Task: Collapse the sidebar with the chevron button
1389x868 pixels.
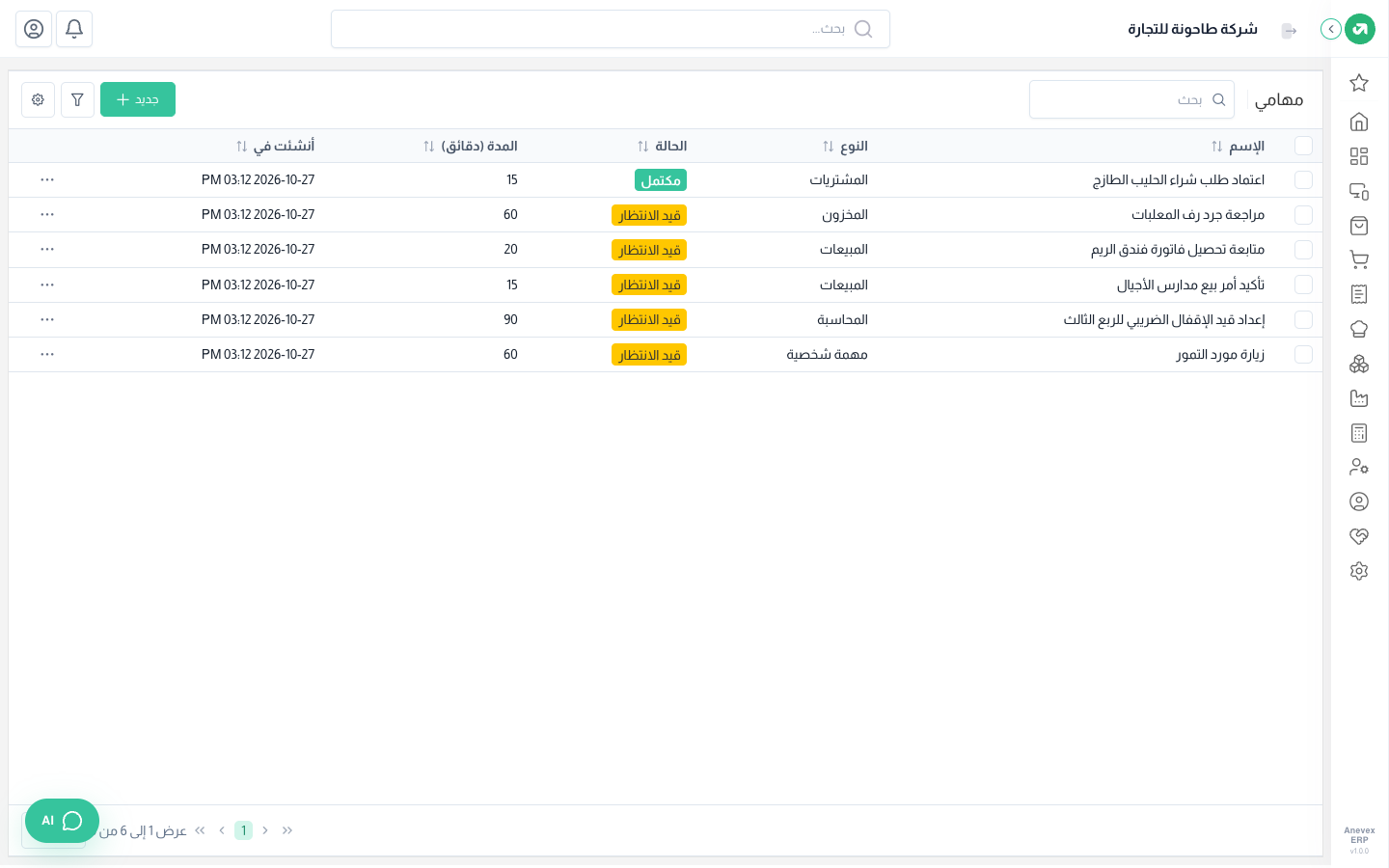Action: click(1331, 29)
